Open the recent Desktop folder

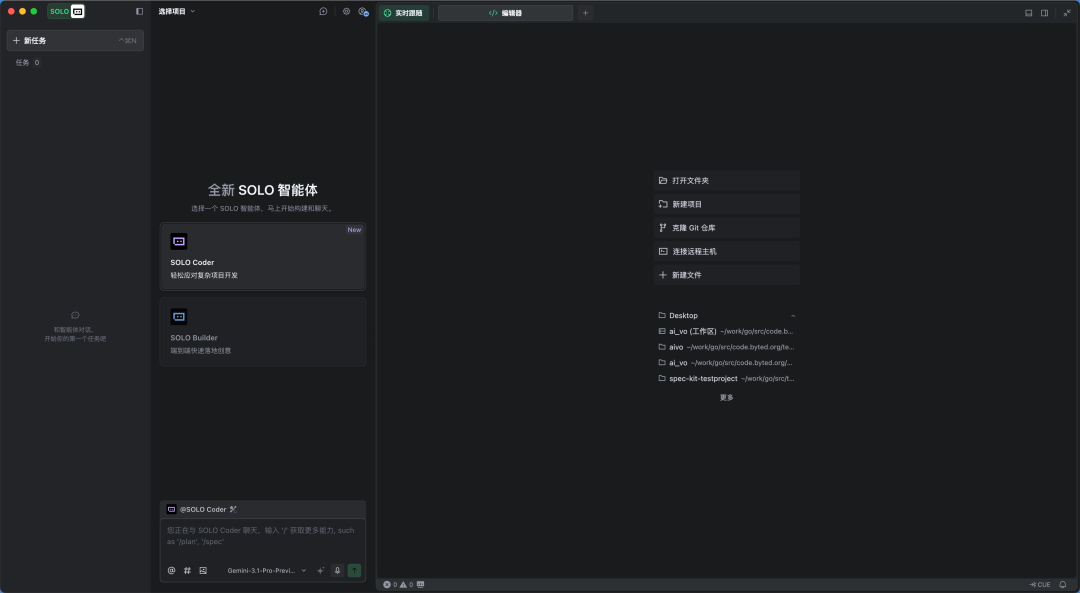point(727,315)
